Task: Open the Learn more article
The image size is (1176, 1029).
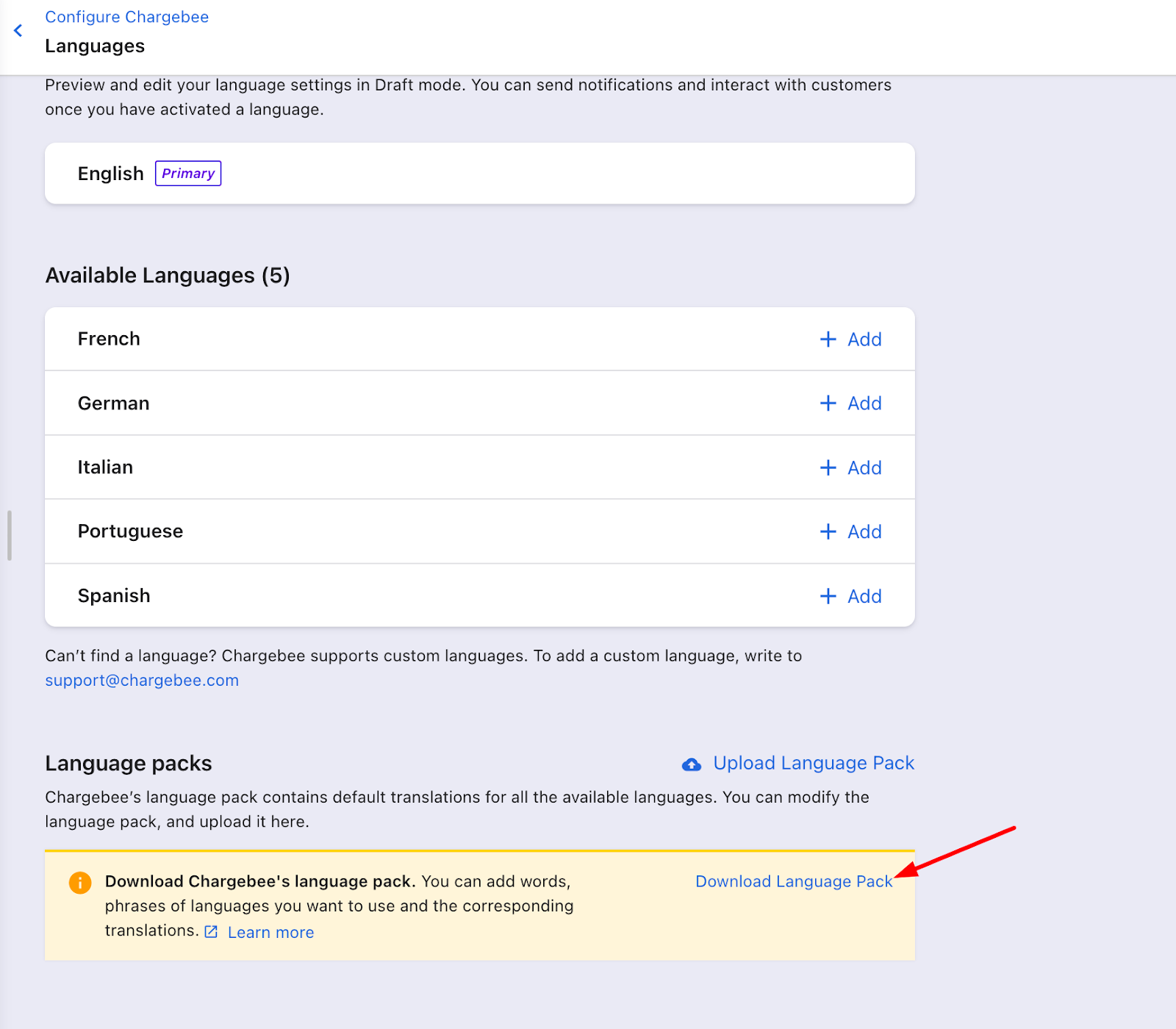Action: pos(270,932)
